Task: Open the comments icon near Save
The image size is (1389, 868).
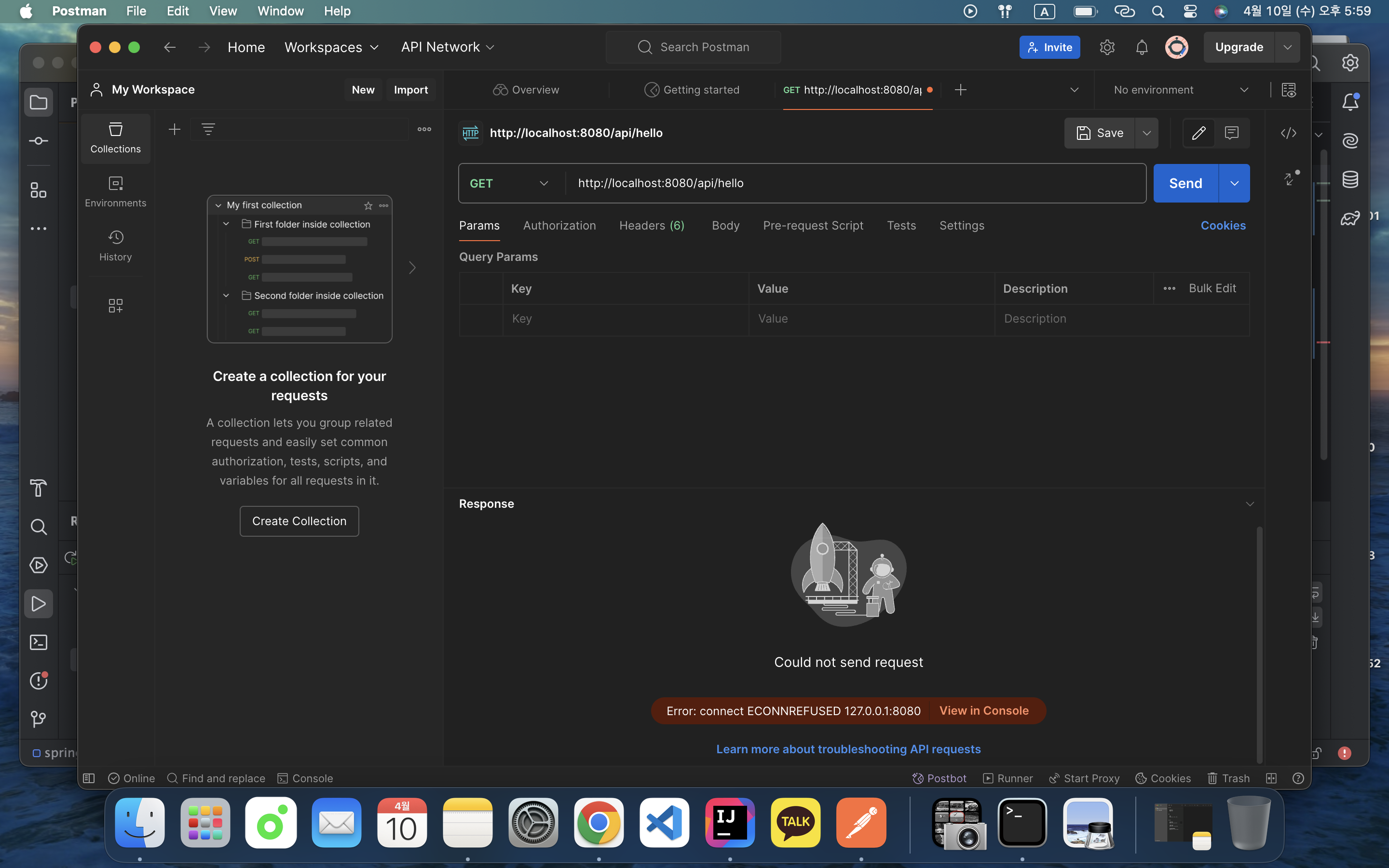Action: [x=1232, y=133]
